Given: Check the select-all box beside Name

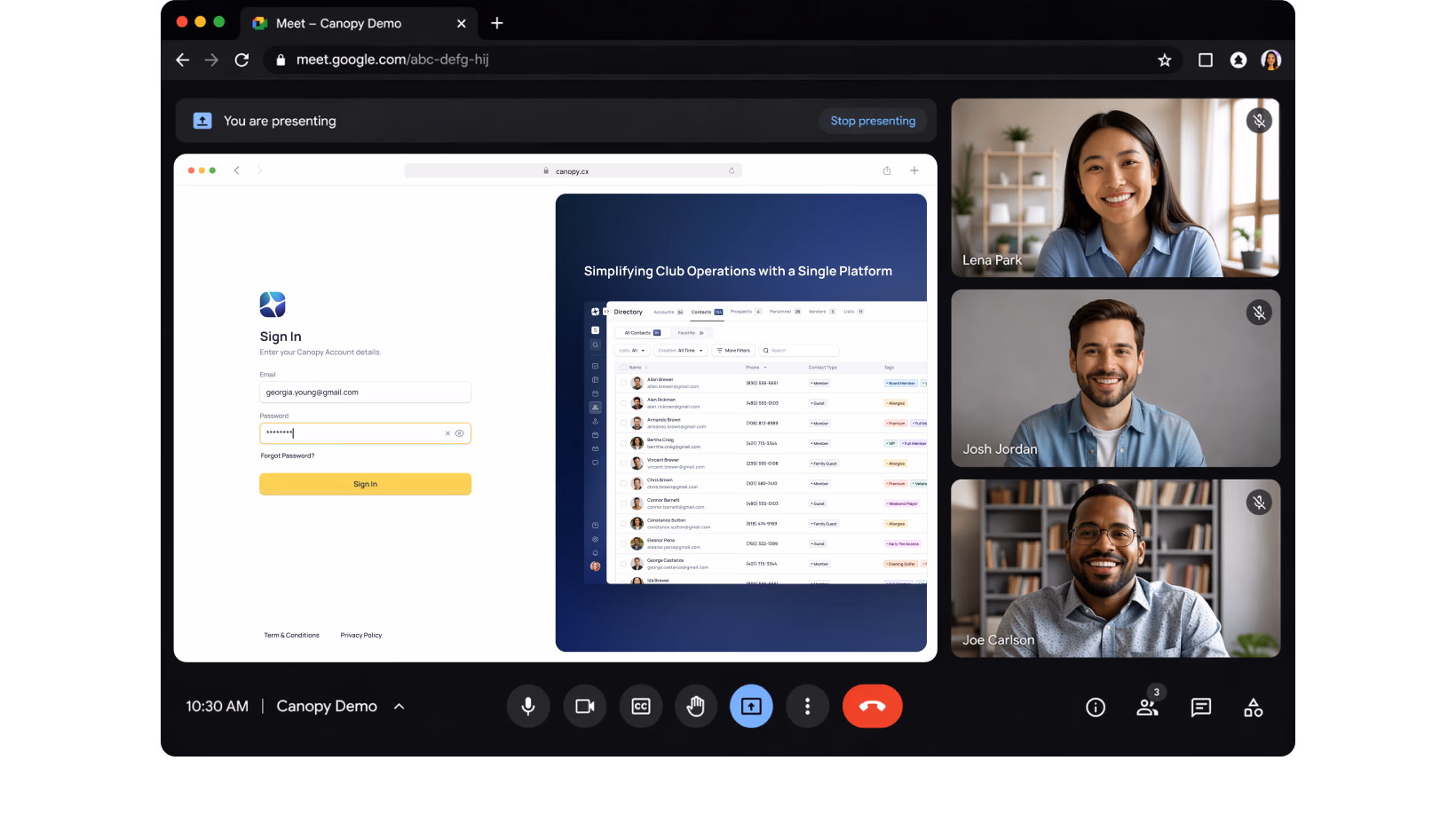Looking at the screenshot, I should click(x=624, y=368).
